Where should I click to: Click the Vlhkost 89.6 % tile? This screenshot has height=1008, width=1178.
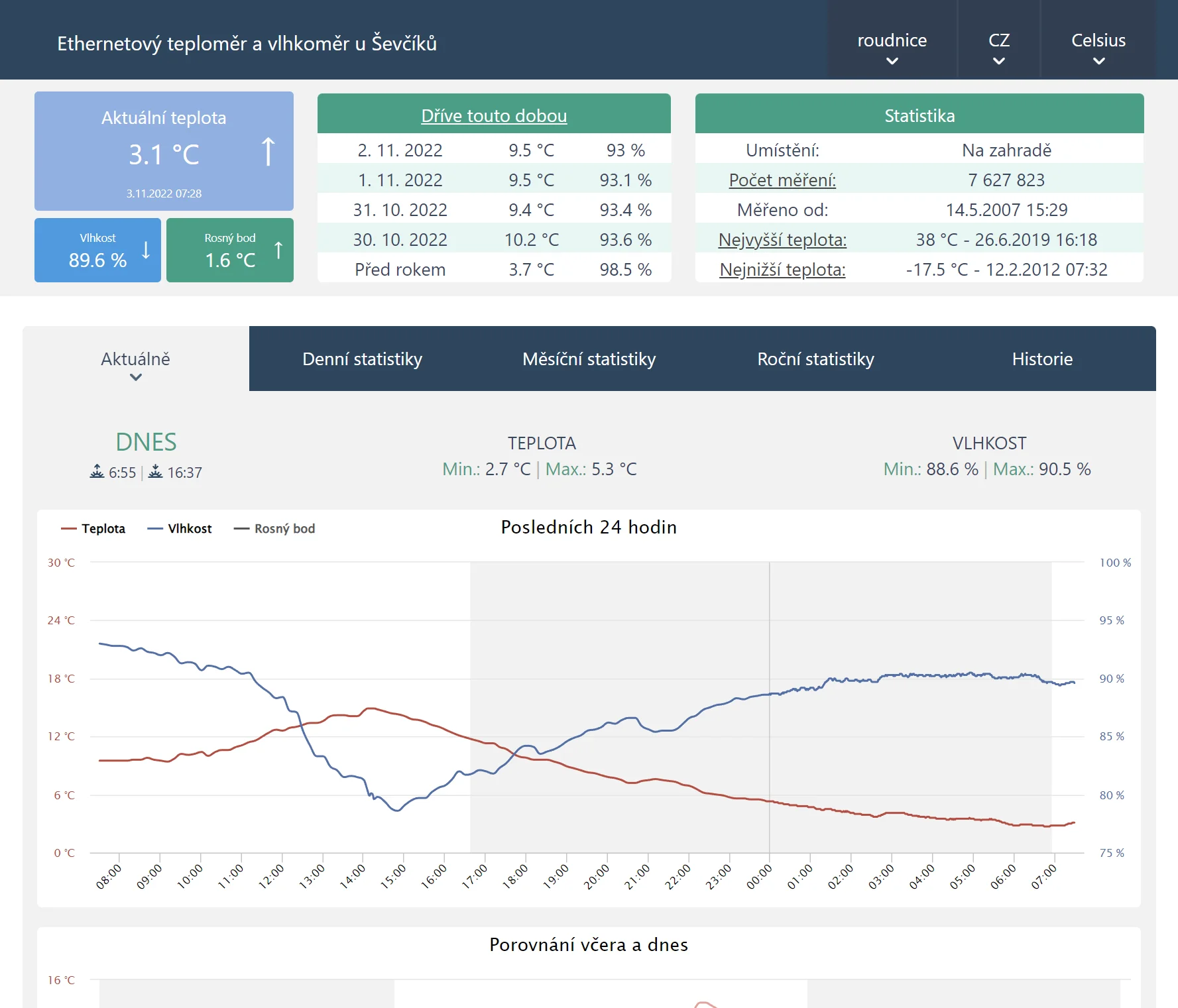[97, 251]
